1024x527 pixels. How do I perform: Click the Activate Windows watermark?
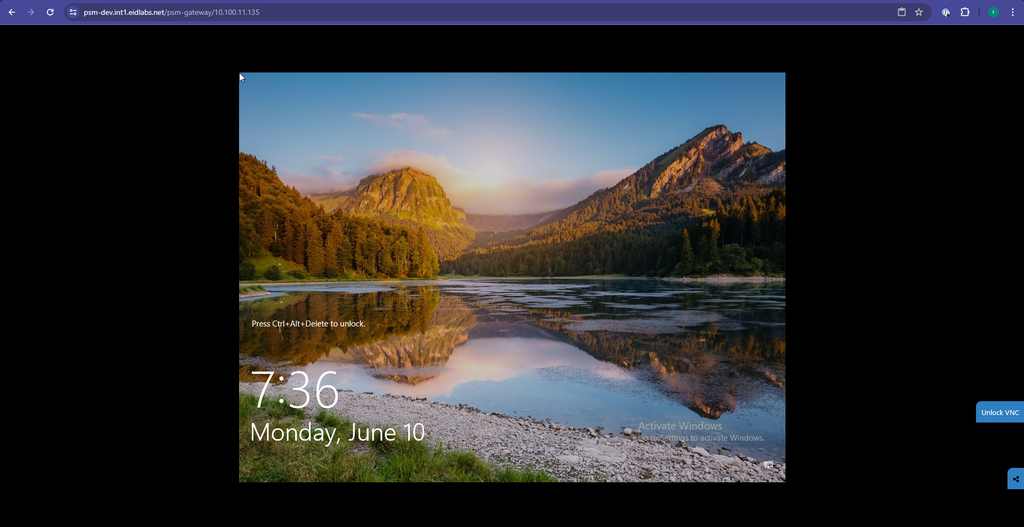(679, 426)
